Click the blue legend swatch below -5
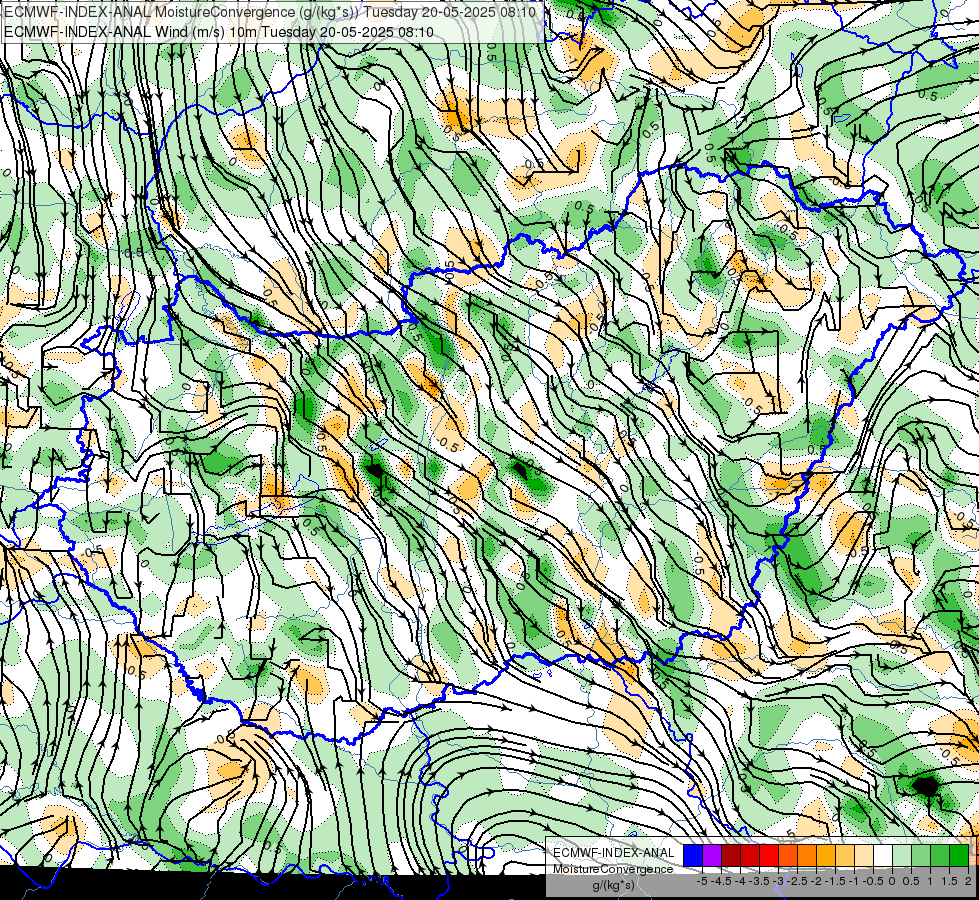Viewport: 979px width, 900px height. pos(693,856)
